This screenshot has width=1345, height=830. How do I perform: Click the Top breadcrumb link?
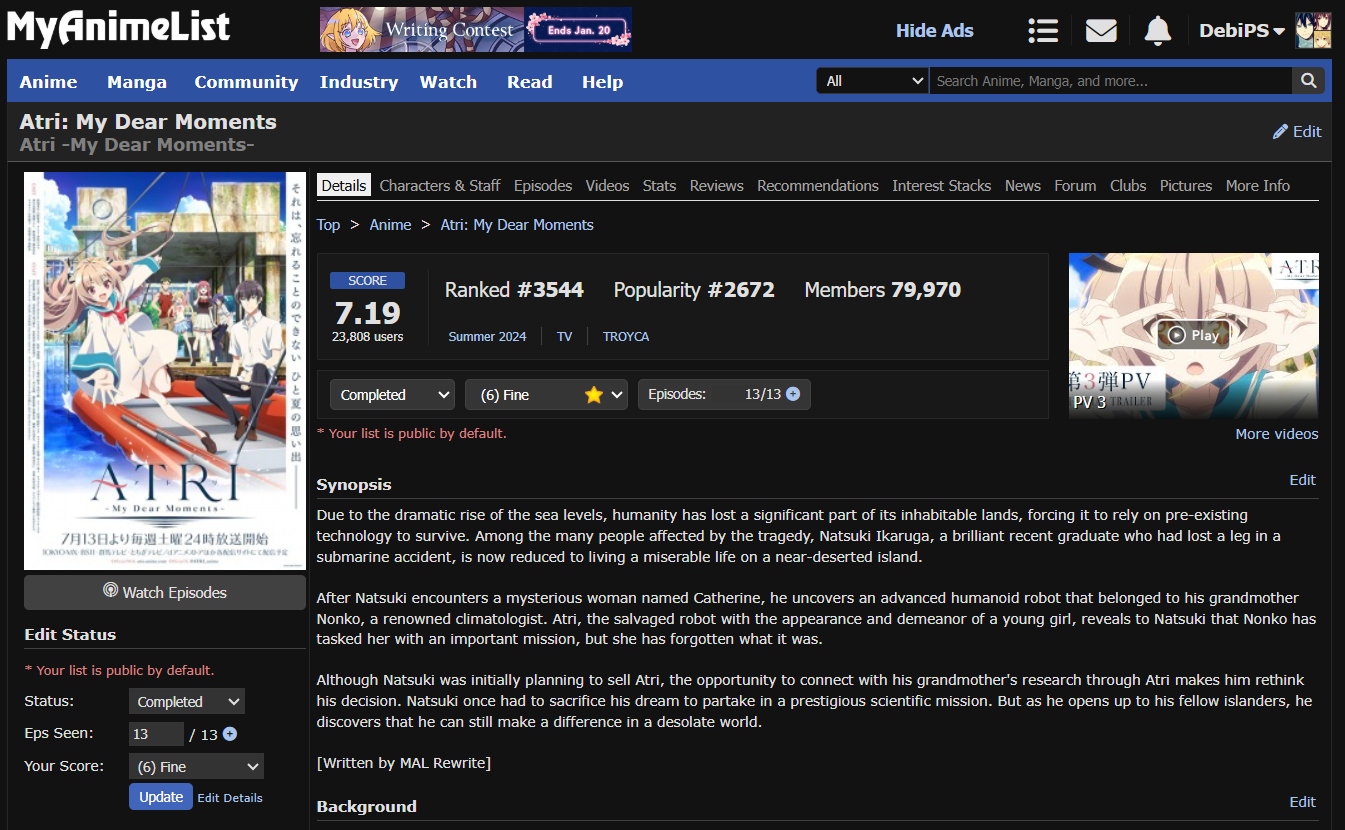point(328,225)
